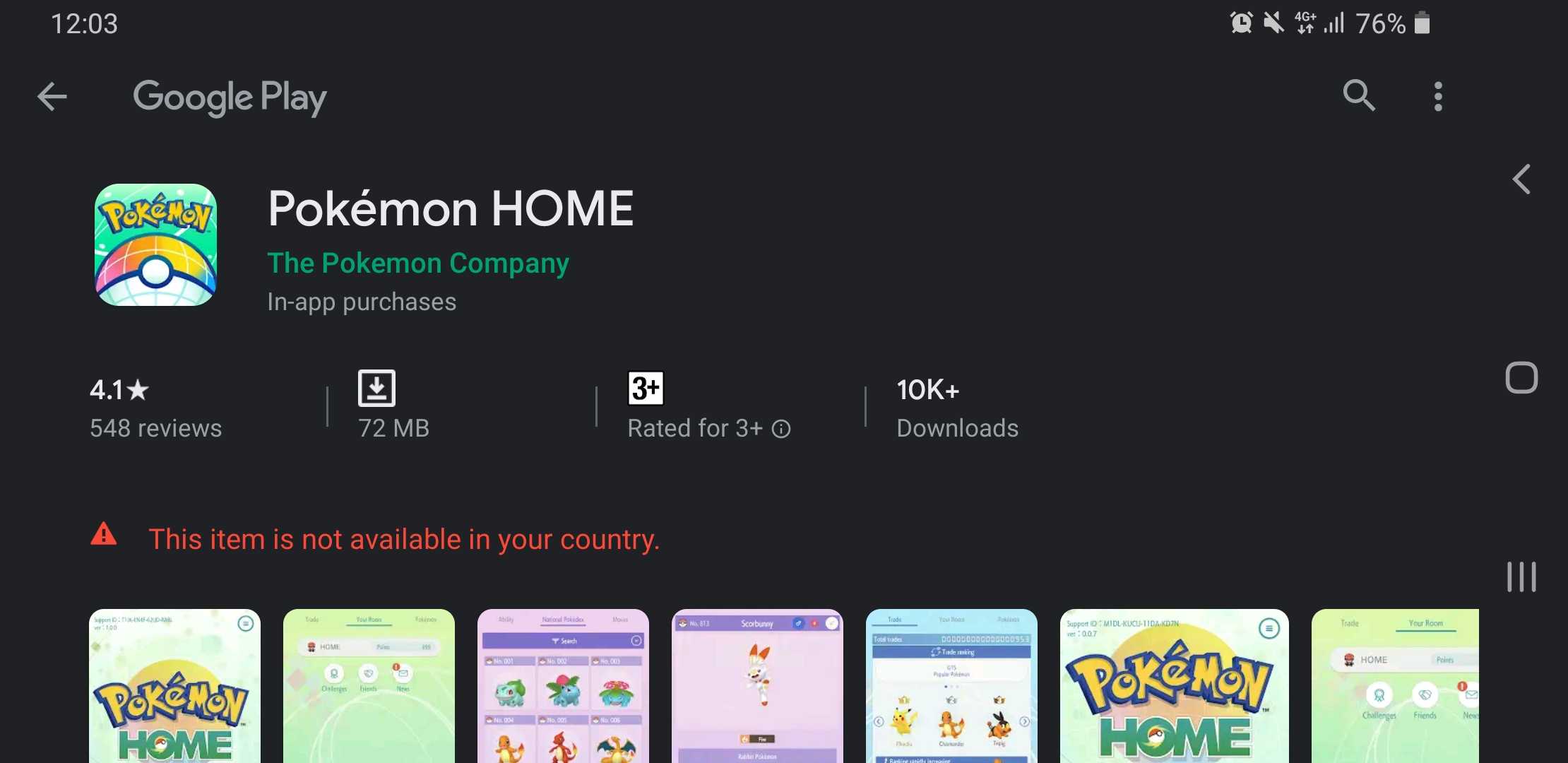This screenshot has width=1568, height=763.
Task: Tap the in-app purchases label
Action: [x=361, y=301]
